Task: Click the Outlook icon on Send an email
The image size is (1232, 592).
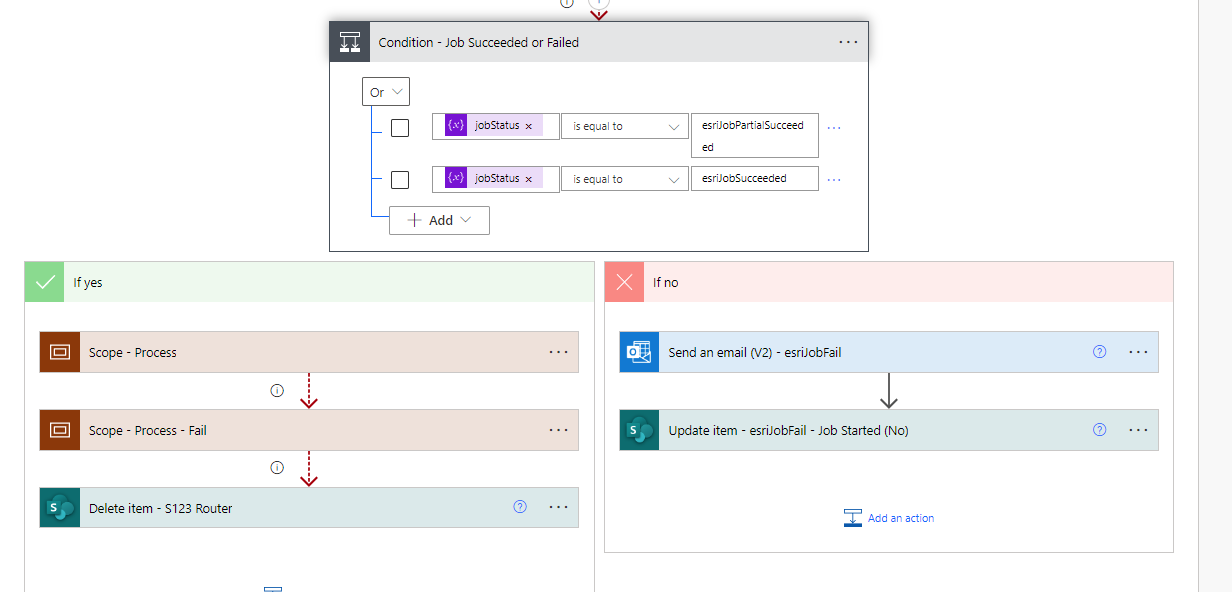Action: point(639,352)
